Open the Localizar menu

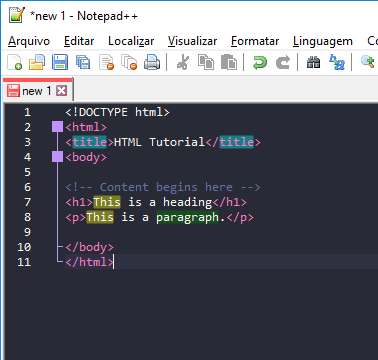tap(131, 41)
